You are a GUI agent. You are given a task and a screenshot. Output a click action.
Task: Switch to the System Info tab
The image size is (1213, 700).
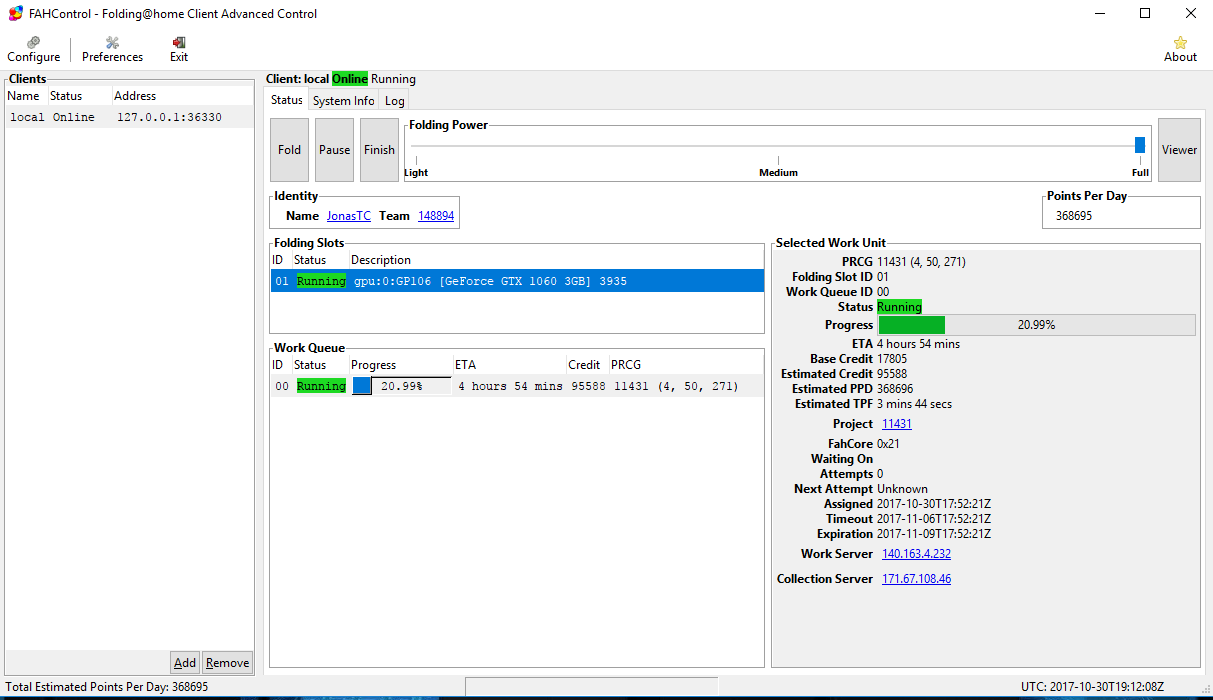(x=343, y=101)
